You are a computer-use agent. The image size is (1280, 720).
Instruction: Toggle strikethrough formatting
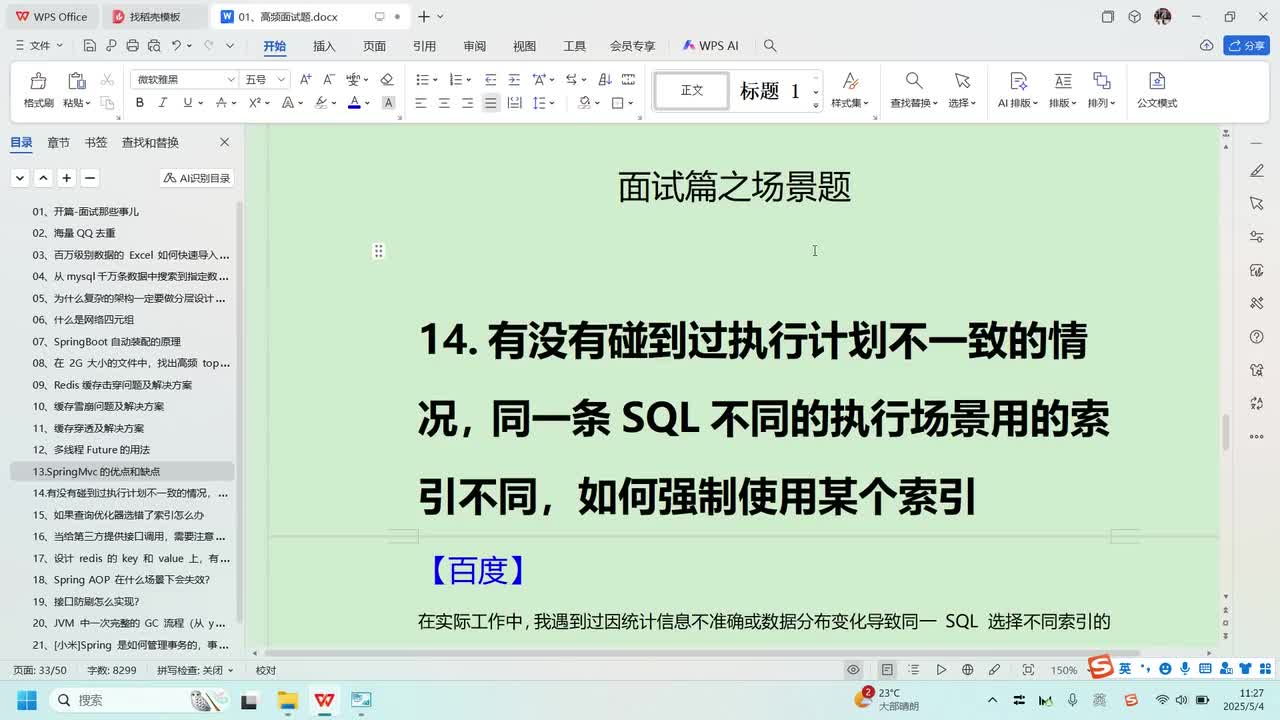click(220, 103)
